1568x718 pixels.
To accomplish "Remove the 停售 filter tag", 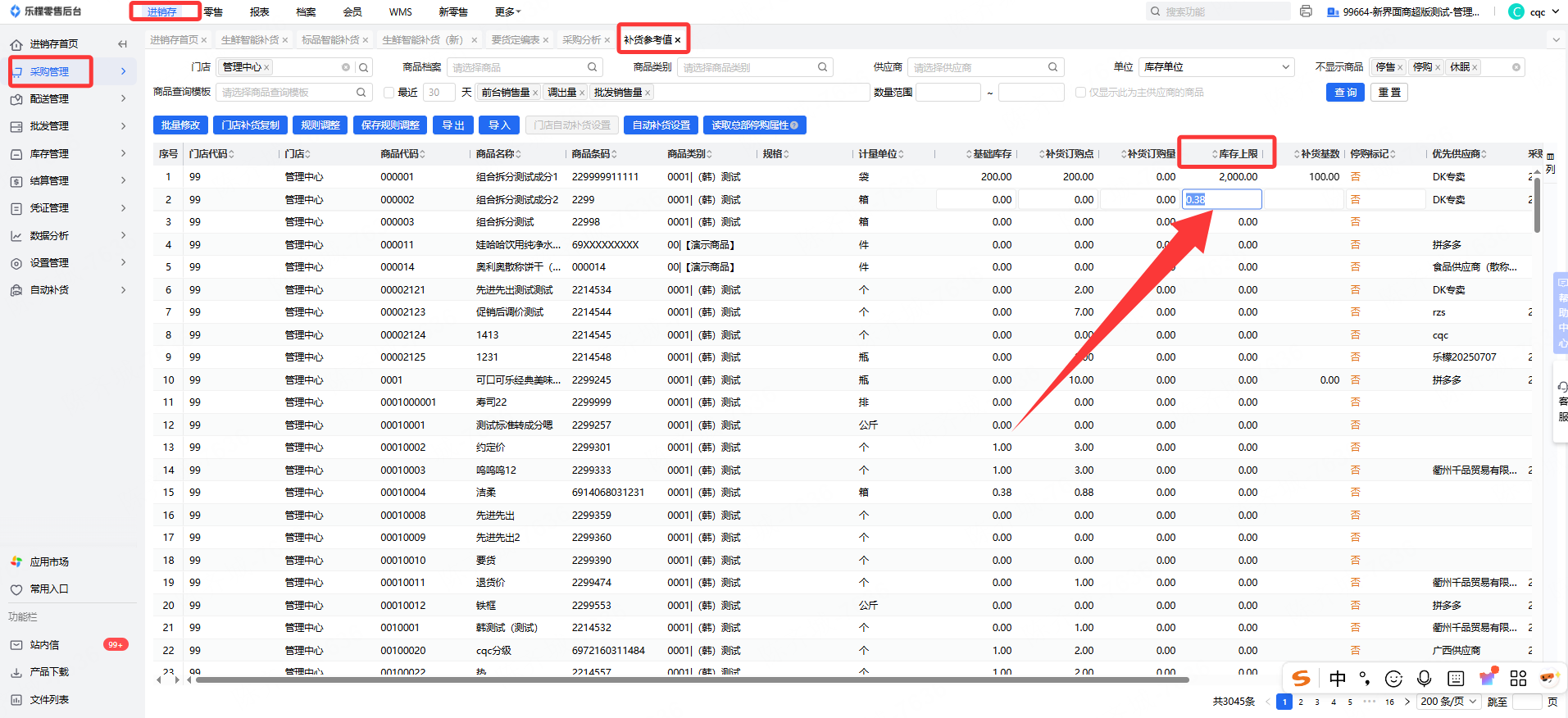I will coord(1400,67).
